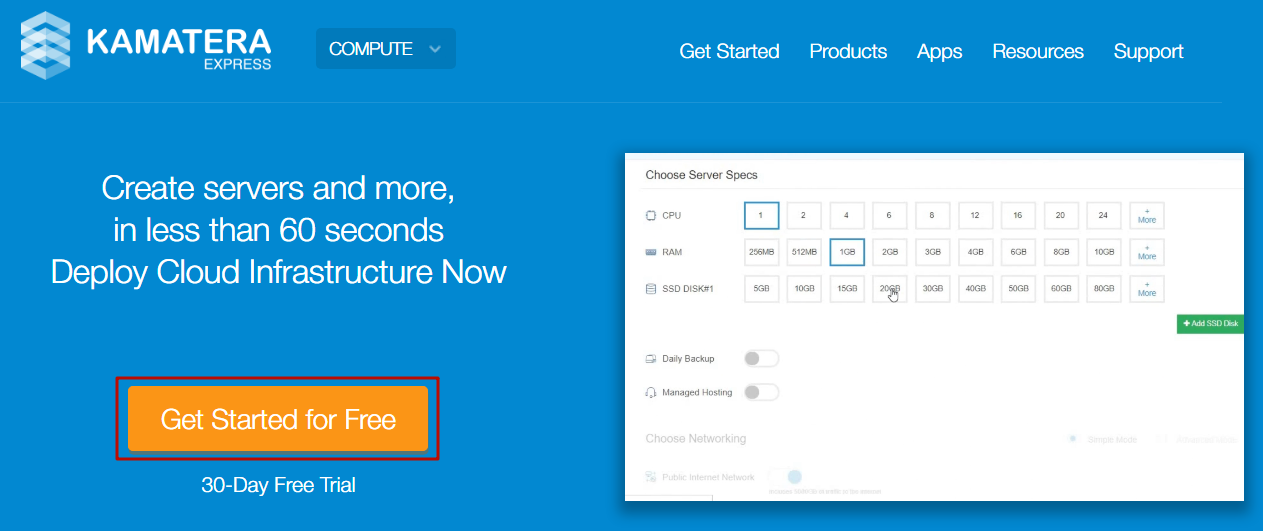Screen dimensions: 1263x531
Task: Click the Managed Hosting headset icon
Action: click(x=651, y=393)
